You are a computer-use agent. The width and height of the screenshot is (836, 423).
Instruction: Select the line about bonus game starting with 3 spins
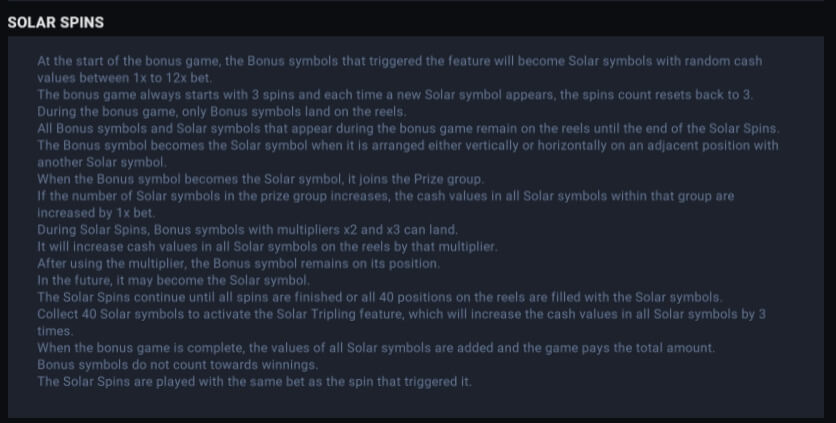[395, 95]
